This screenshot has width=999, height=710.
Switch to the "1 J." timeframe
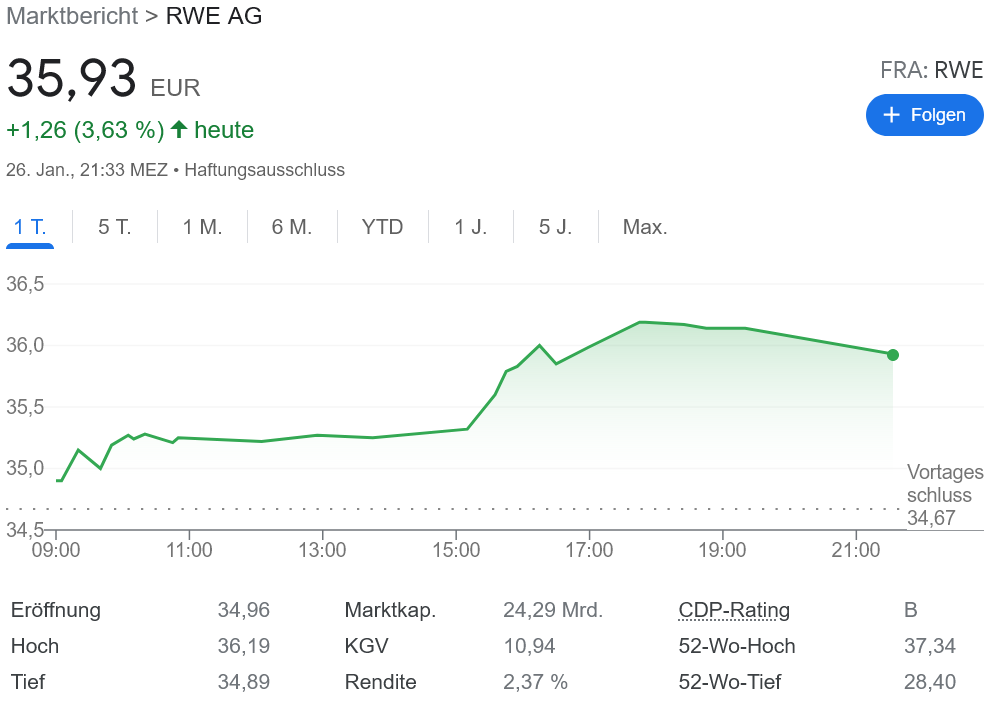[x=469, y=227]
